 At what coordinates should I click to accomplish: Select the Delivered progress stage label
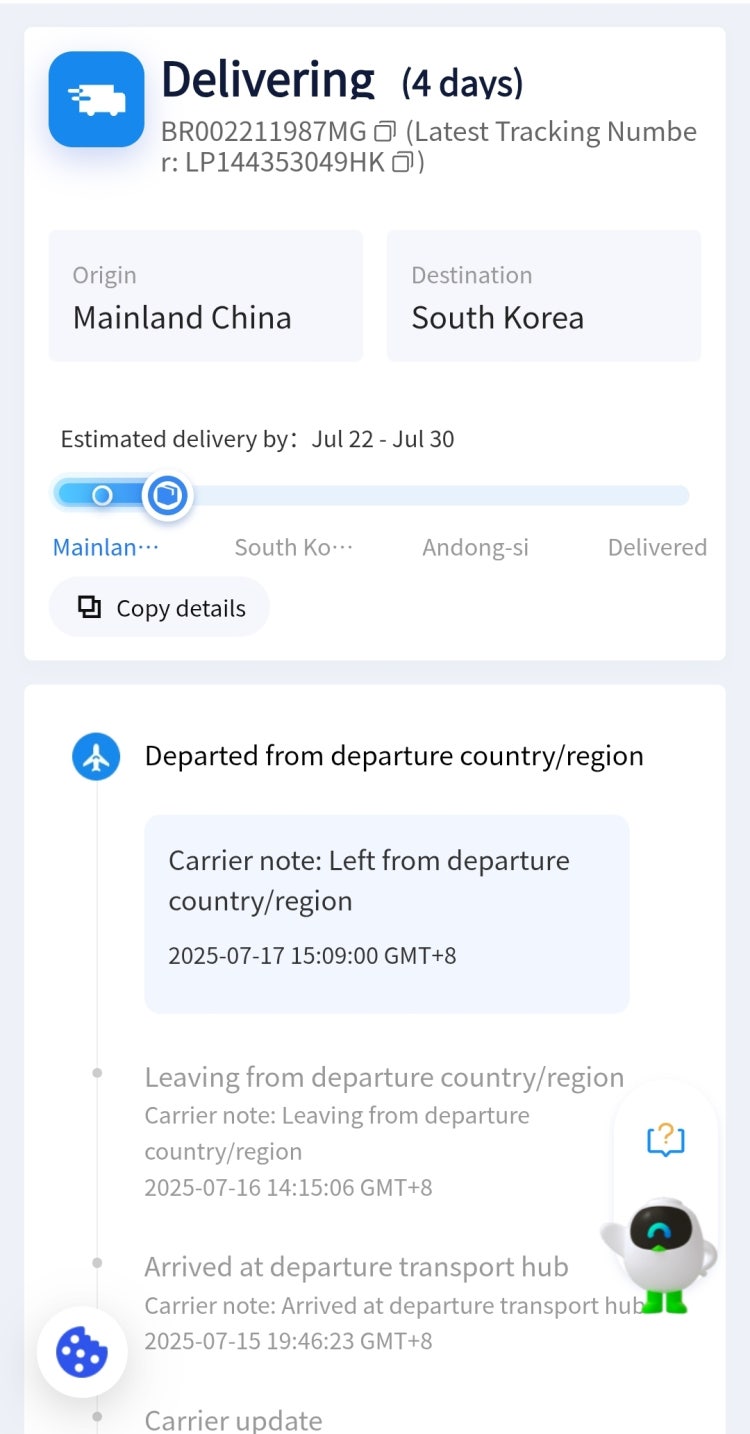[657, 547]
